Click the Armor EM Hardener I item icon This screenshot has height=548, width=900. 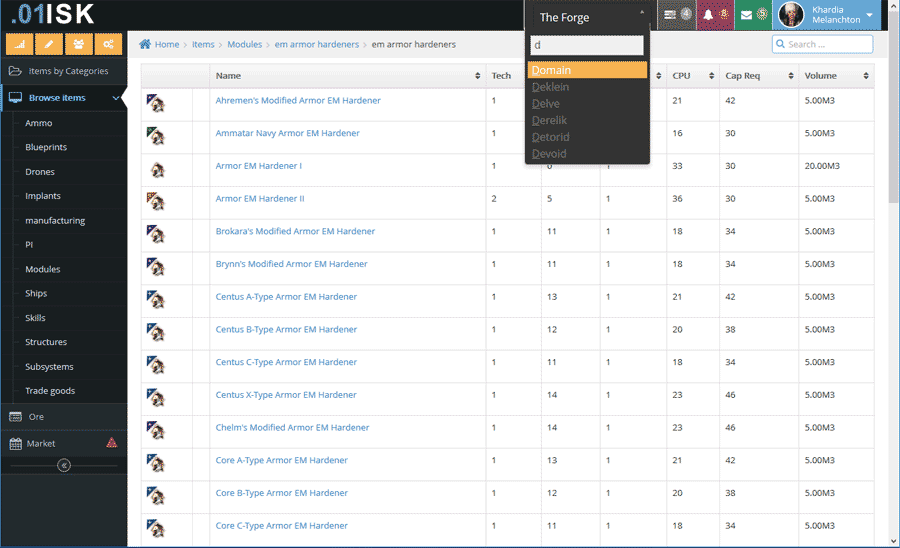coord(157,169)
